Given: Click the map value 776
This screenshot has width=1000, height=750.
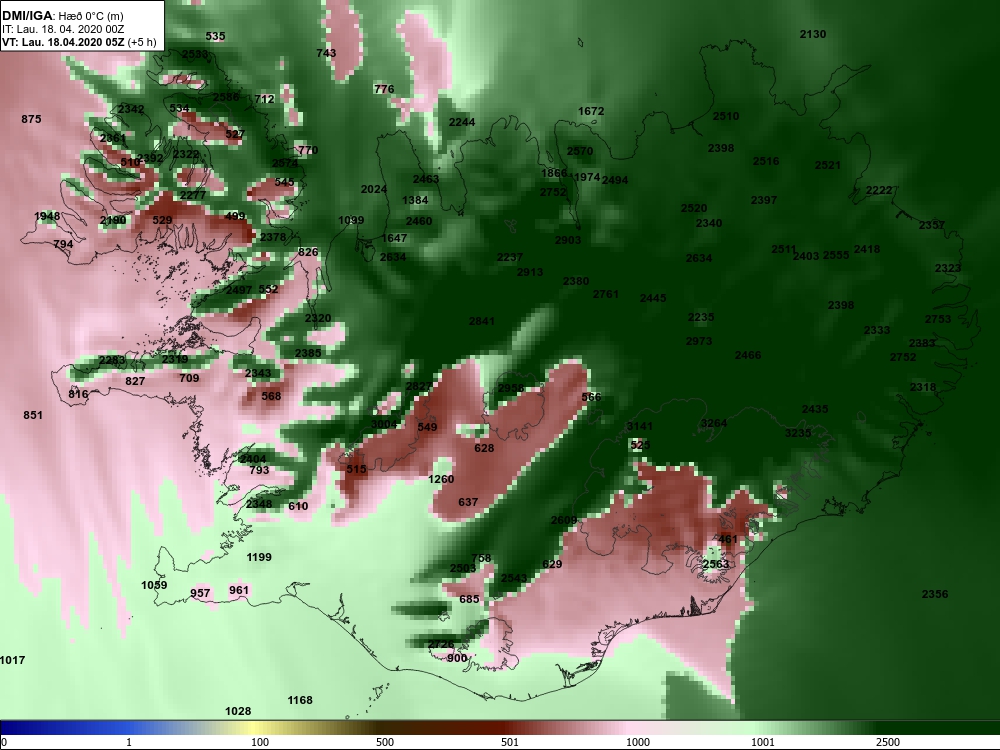Looking at the screenshot, I should tap(384, 89).
